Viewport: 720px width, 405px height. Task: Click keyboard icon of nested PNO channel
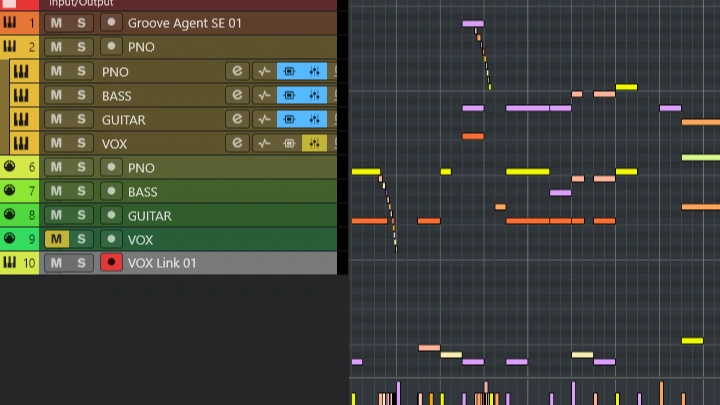pos(21,71)
